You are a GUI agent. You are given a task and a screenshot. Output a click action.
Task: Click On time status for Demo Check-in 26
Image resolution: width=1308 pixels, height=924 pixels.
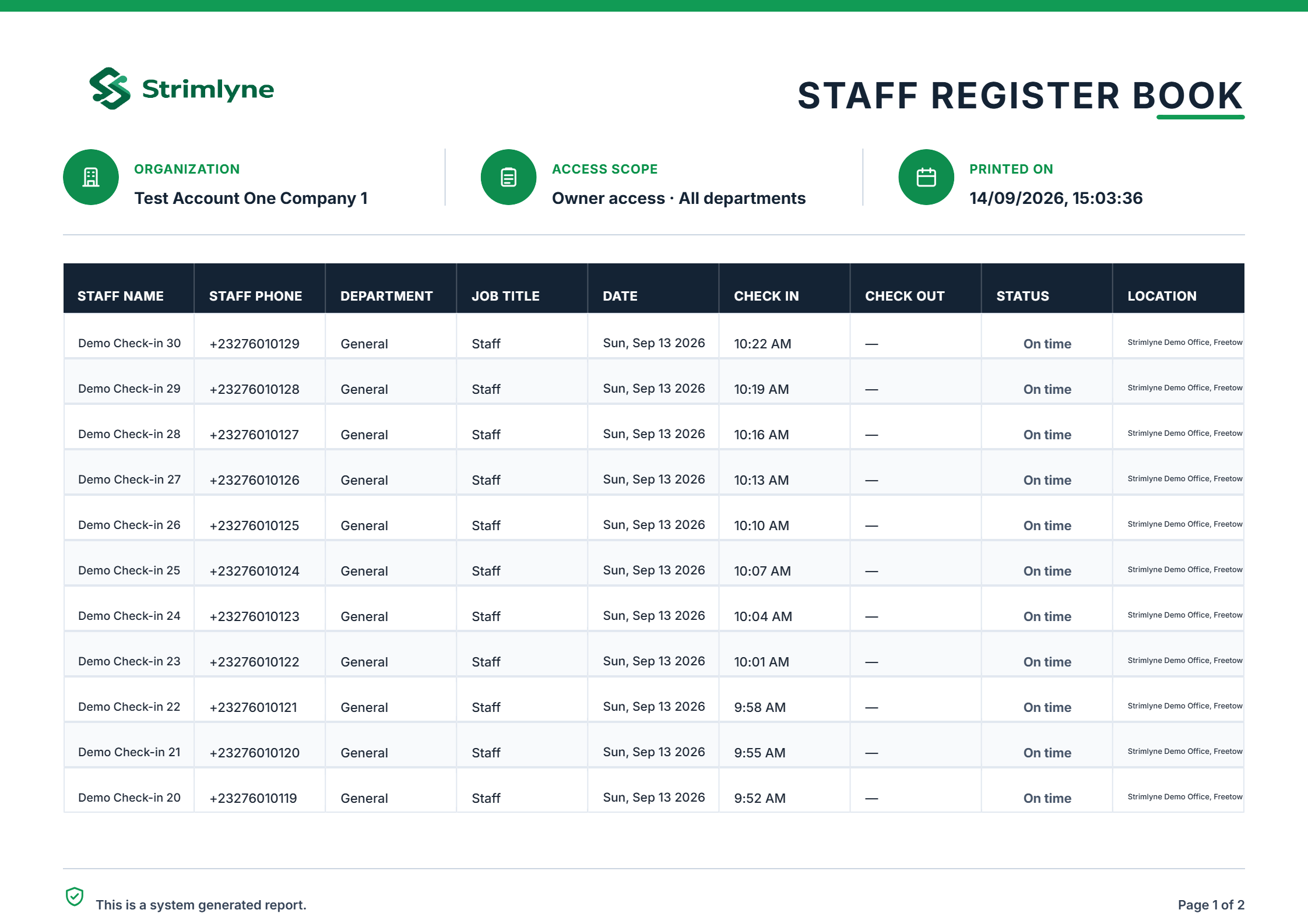[1047, 526]
